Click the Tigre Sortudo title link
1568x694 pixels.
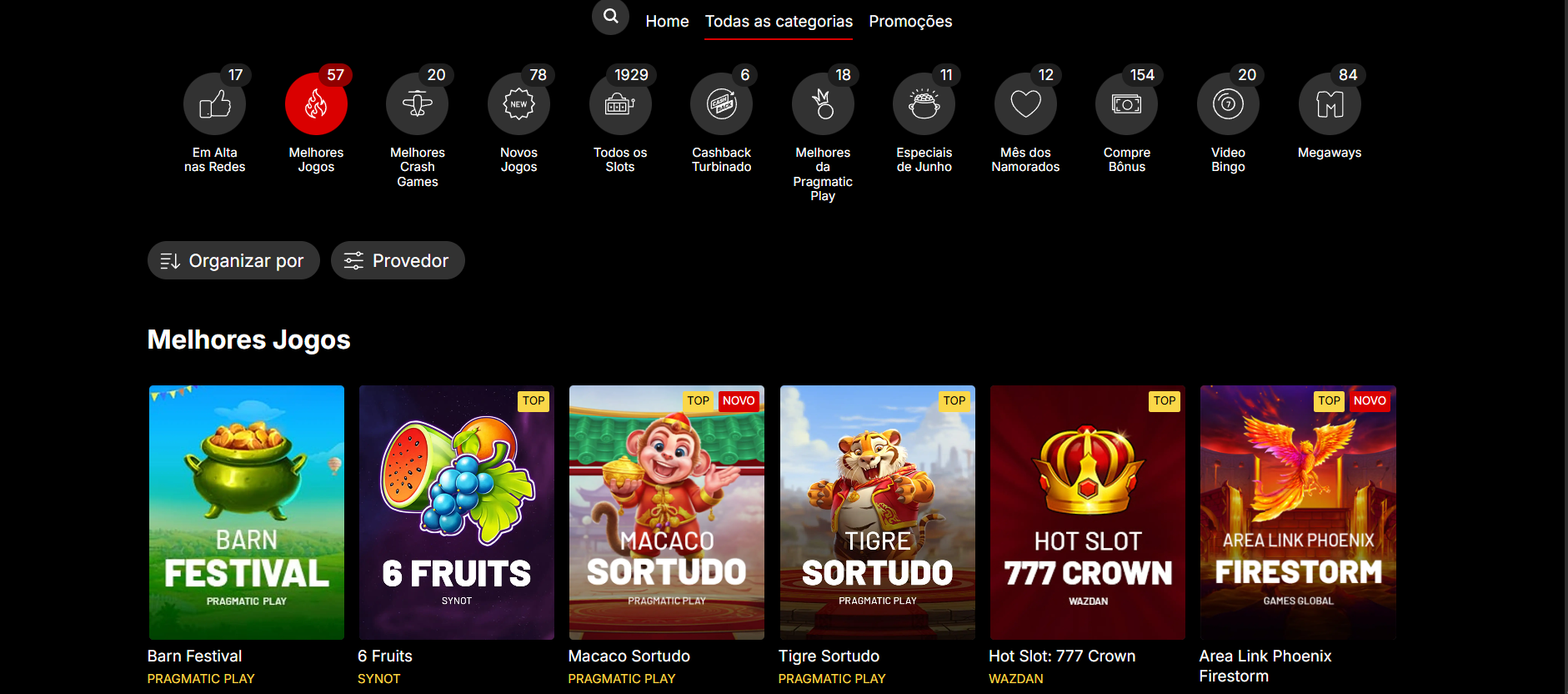pos(829,656)
